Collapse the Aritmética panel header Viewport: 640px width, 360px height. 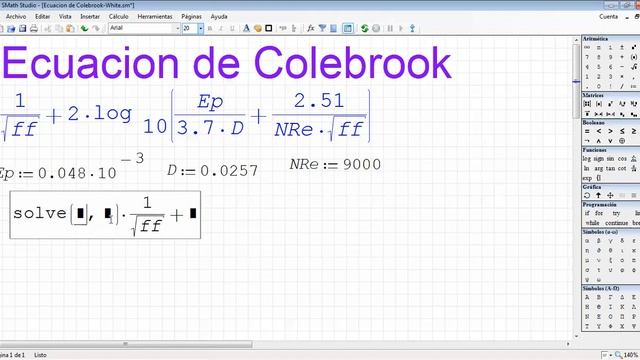click(x=611, y=39)
